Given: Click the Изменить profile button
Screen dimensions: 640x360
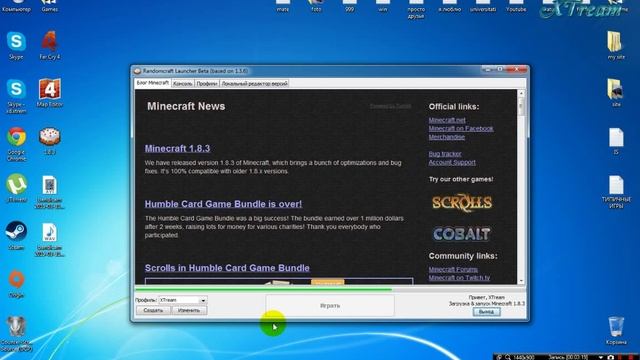Looking at the screenshot, I should [x=189, y=310].
